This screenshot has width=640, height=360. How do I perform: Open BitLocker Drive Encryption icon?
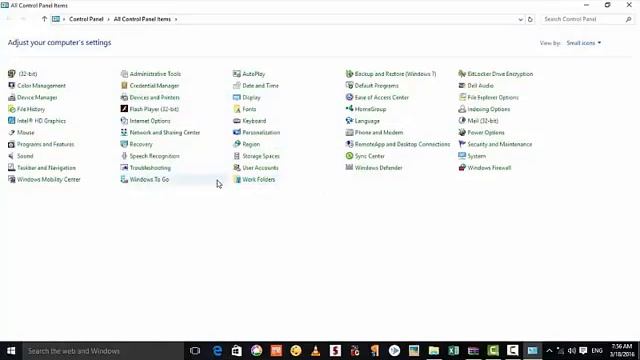point(462,74)
